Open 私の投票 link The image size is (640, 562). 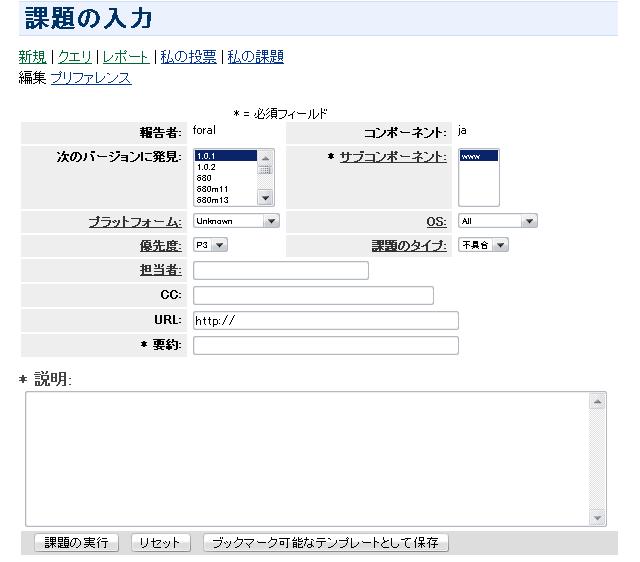pyautogui.click(x=188, y=57)
